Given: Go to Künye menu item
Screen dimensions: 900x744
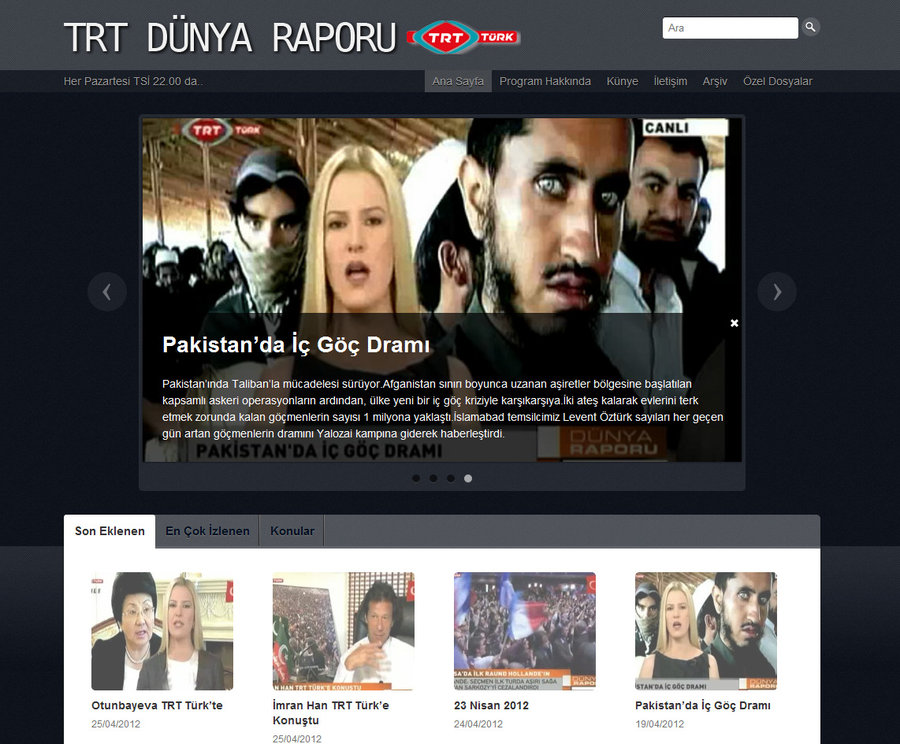Looking at the screenshot, I should pyautogui.click(x=622, y=81).
